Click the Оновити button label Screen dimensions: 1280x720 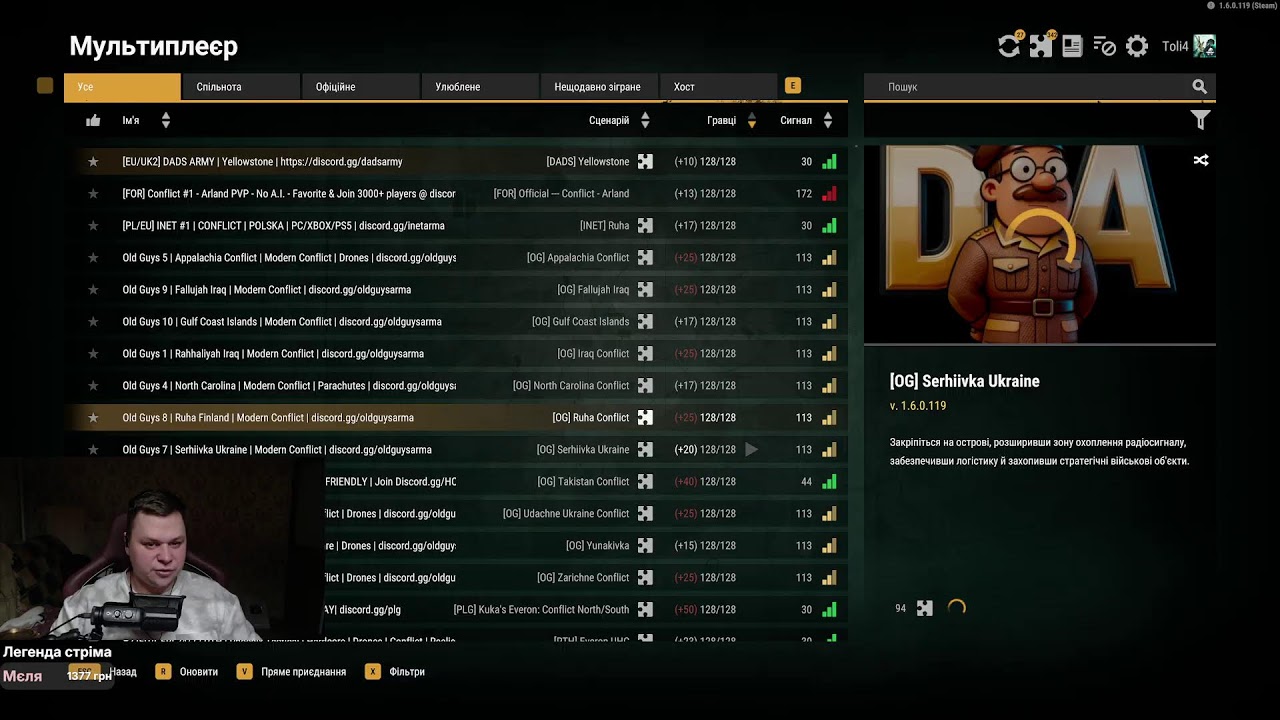199,672
